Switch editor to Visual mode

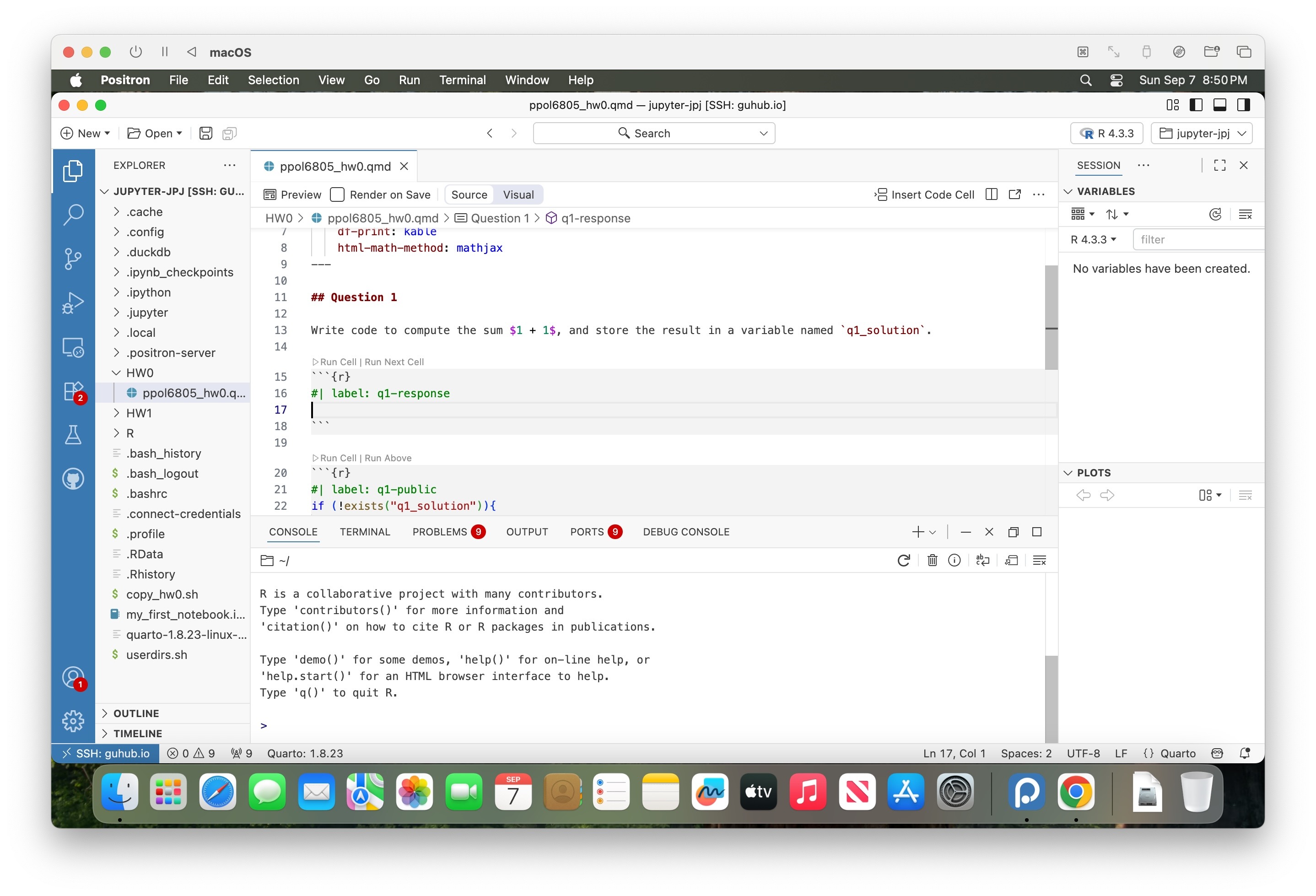coord(518,195)
